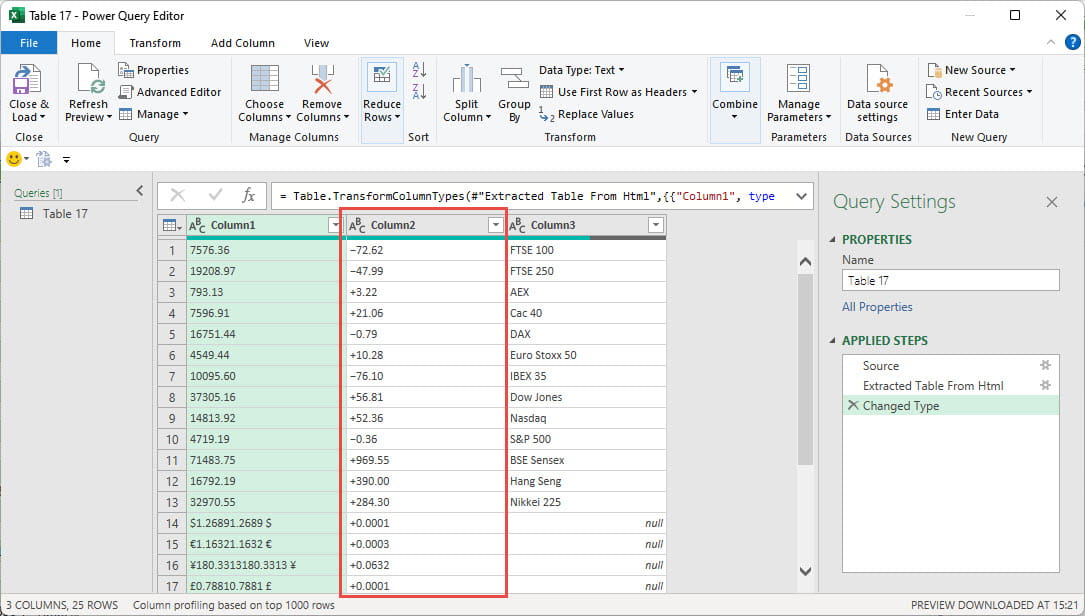Click inside the Table 17 name field
The height and width of the screenshot is (616, 1085).
click(949, 280)
